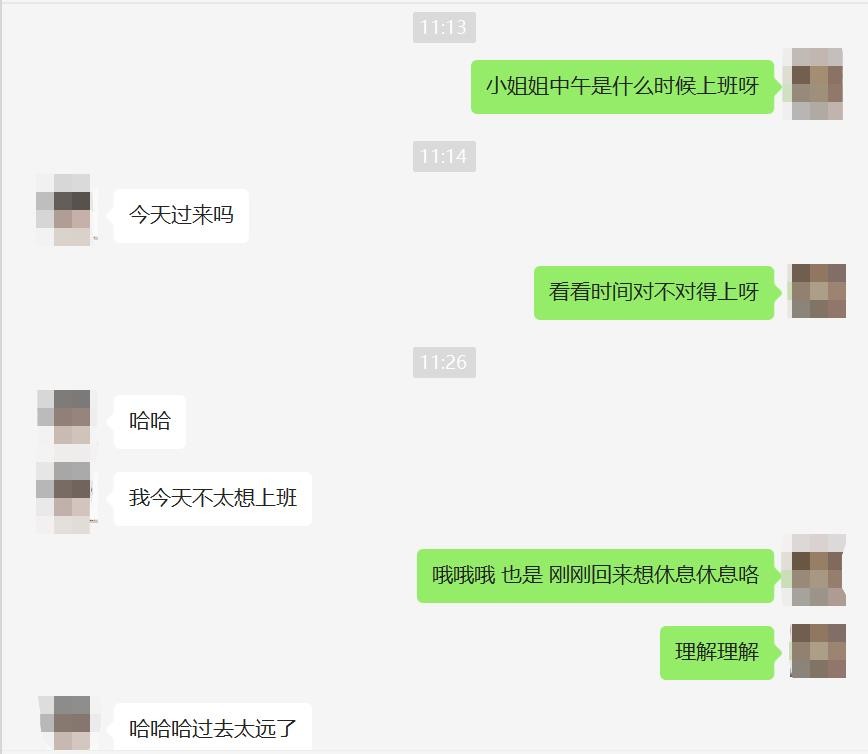
Task: Select the short 哈哈 message bubble
Action: 150,422
